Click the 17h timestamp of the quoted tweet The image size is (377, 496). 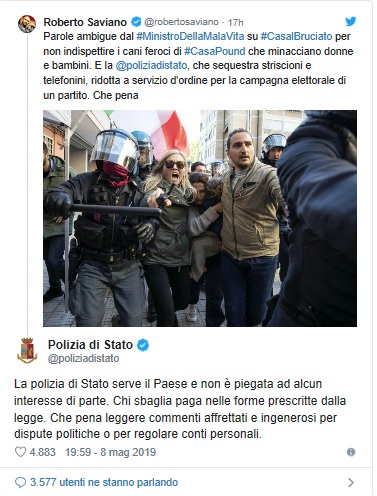(236, 22)
